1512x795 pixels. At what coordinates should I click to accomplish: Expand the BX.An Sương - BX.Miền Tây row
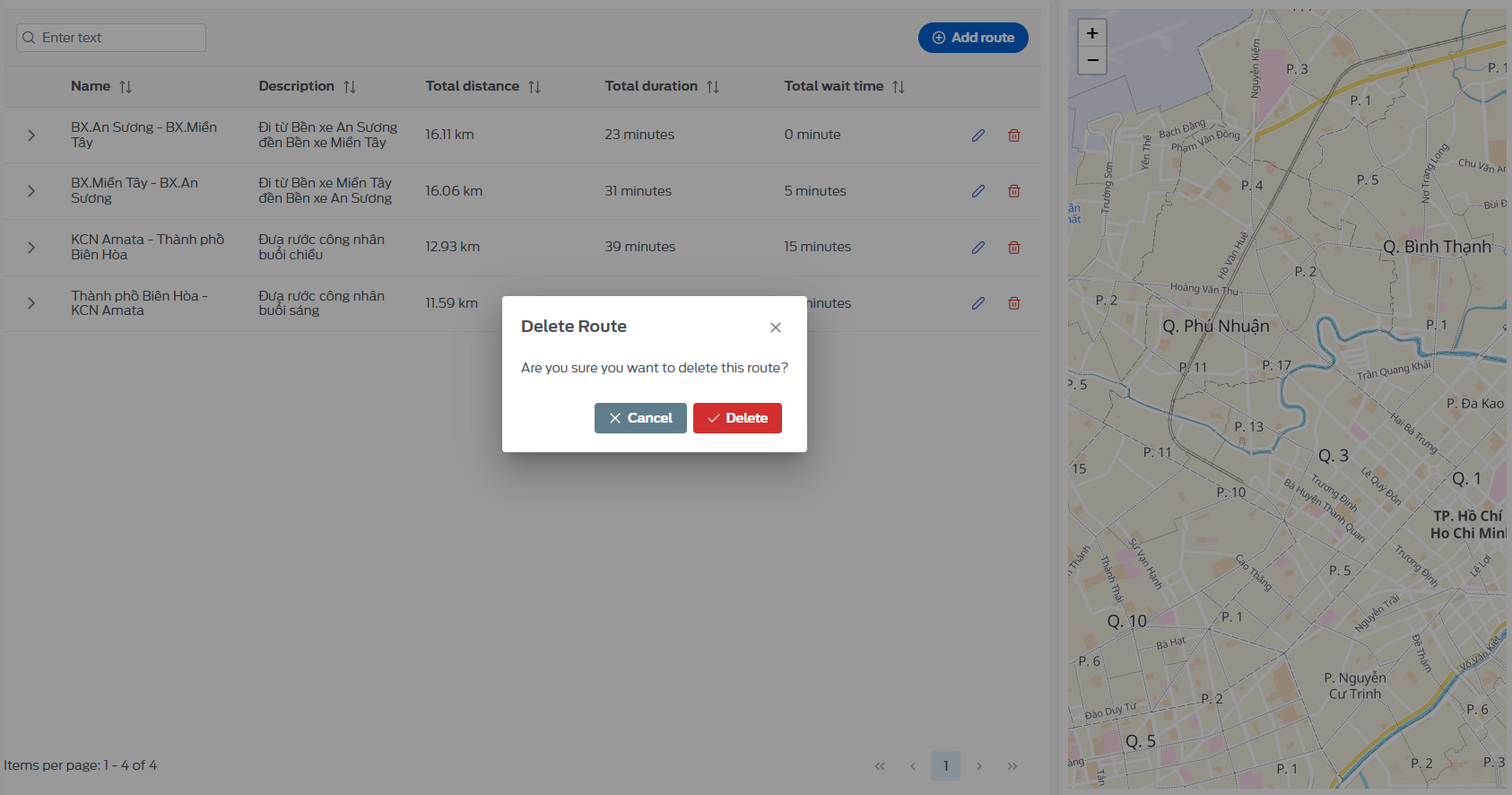tap(31, 135)
